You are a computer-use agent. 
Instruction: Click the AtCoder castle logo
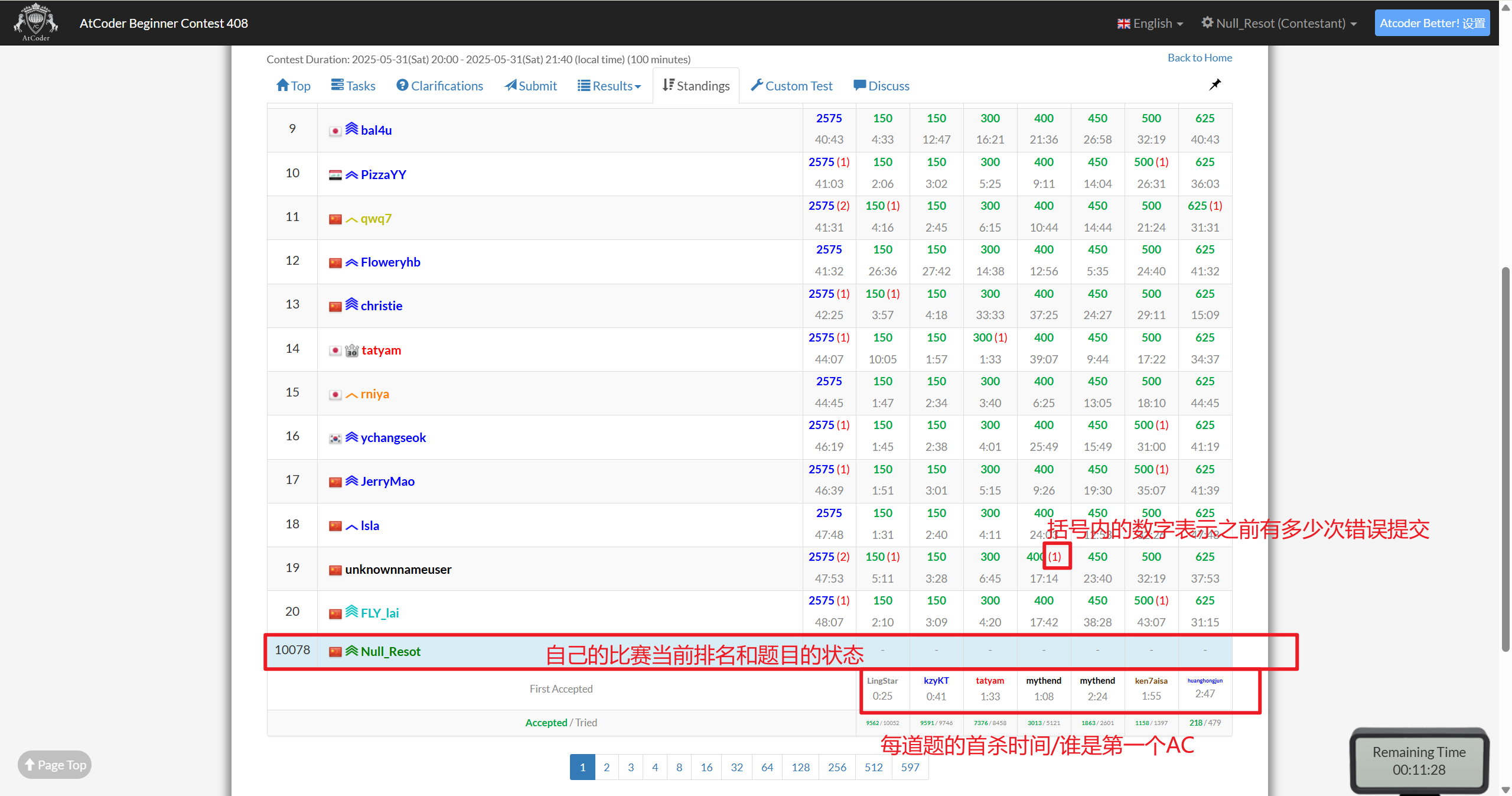pyautogui.click(x=35, y=22)
